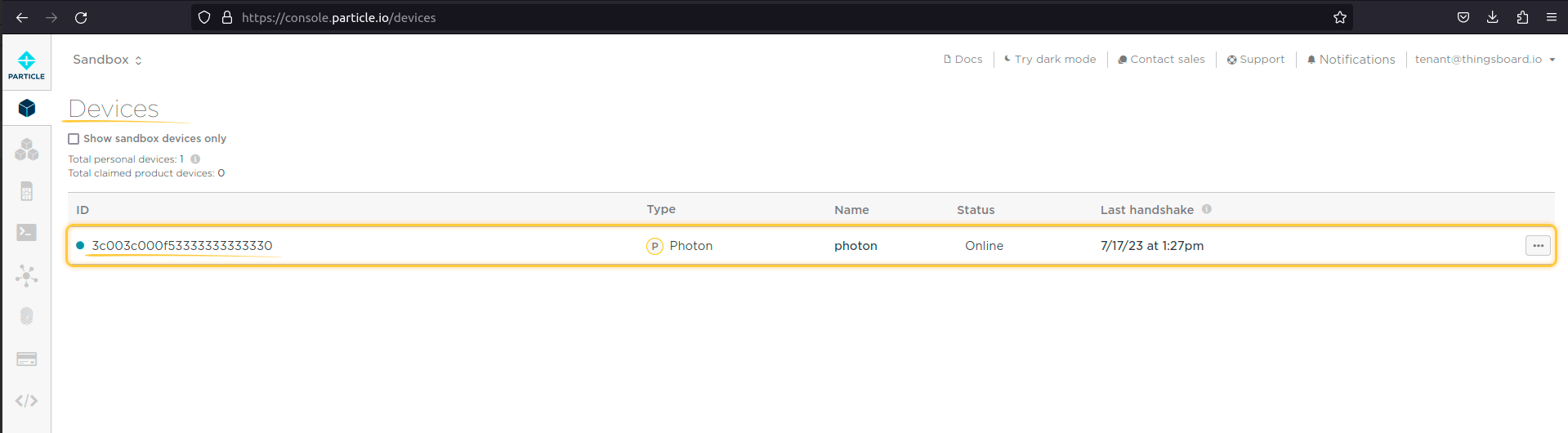Click the Support link
Image resolution: width=1568 pixels, height=433 pixels.
(x=1256, y=60)
